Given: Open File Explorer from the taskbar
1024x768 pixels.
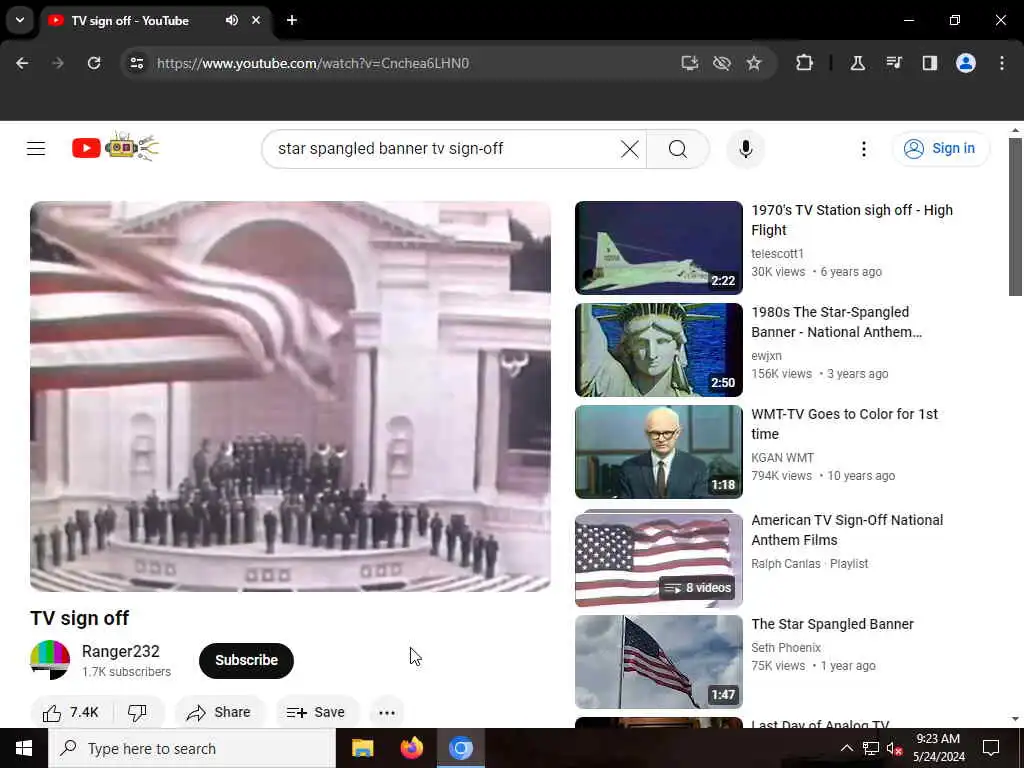Looking at the screenshot, I should click(x=362, y=748).
